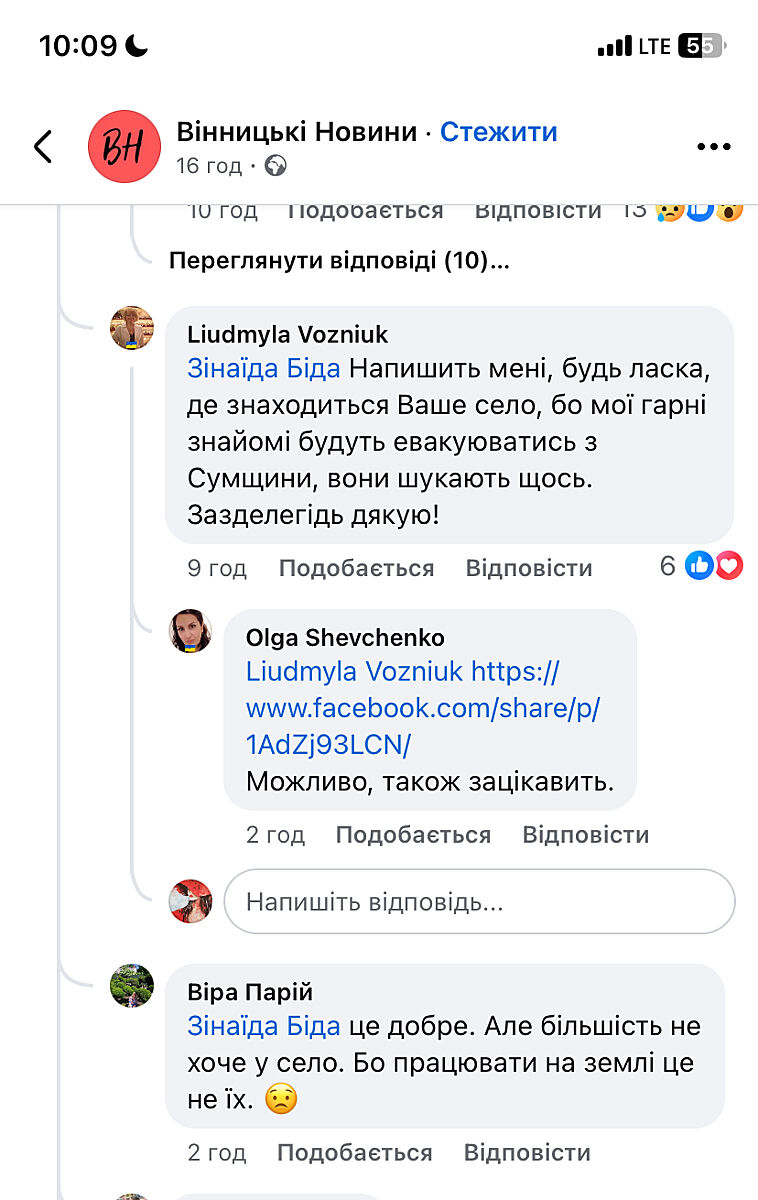Tap Olga Shevchenko's profile avatar
This screenshot has width=758, height=1200.
tap(190, 631)
